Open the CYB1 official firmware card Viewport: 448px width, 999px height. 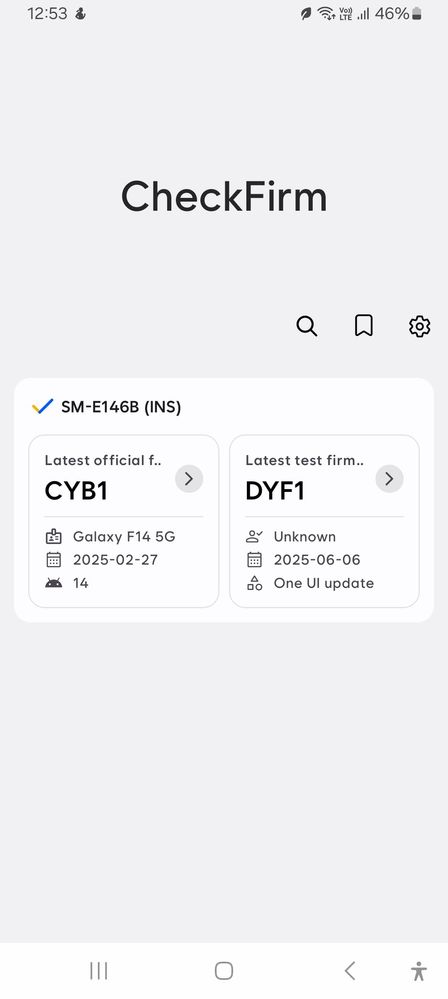coord(124,521)
